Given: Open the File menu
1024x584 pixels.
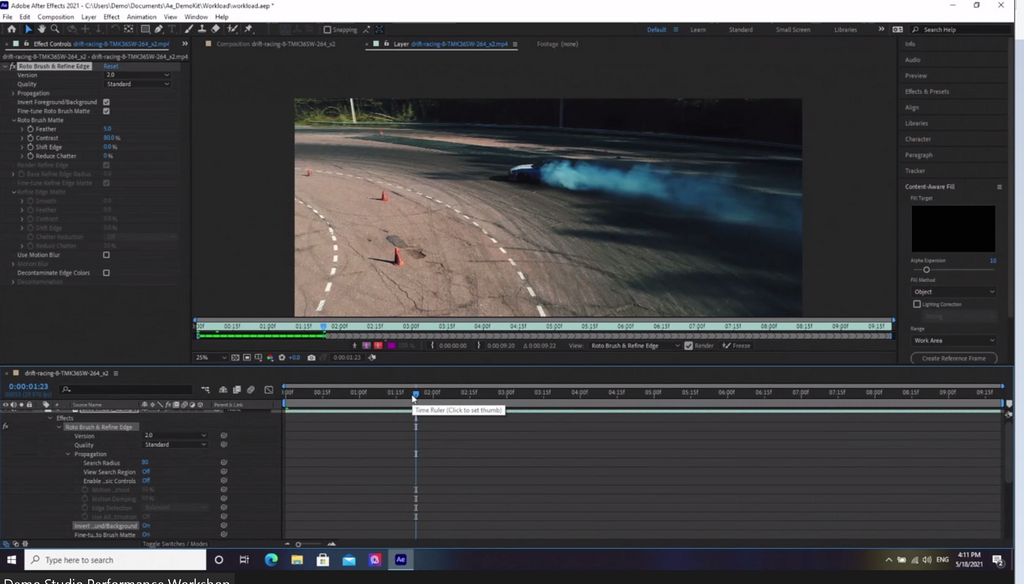Looking at the screenshot, I should click(7, 17).
